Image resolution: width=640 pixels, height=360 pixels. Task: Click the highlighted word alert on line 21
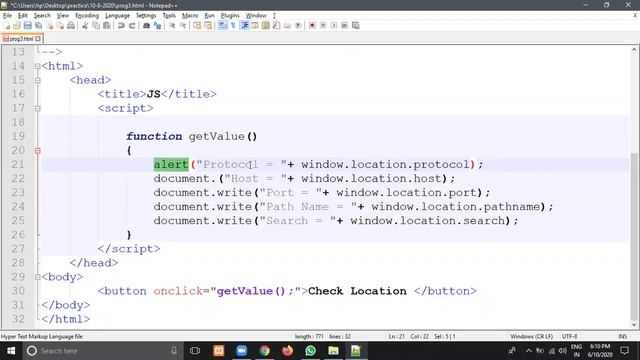pyautogui.click(x=171, y=164)
